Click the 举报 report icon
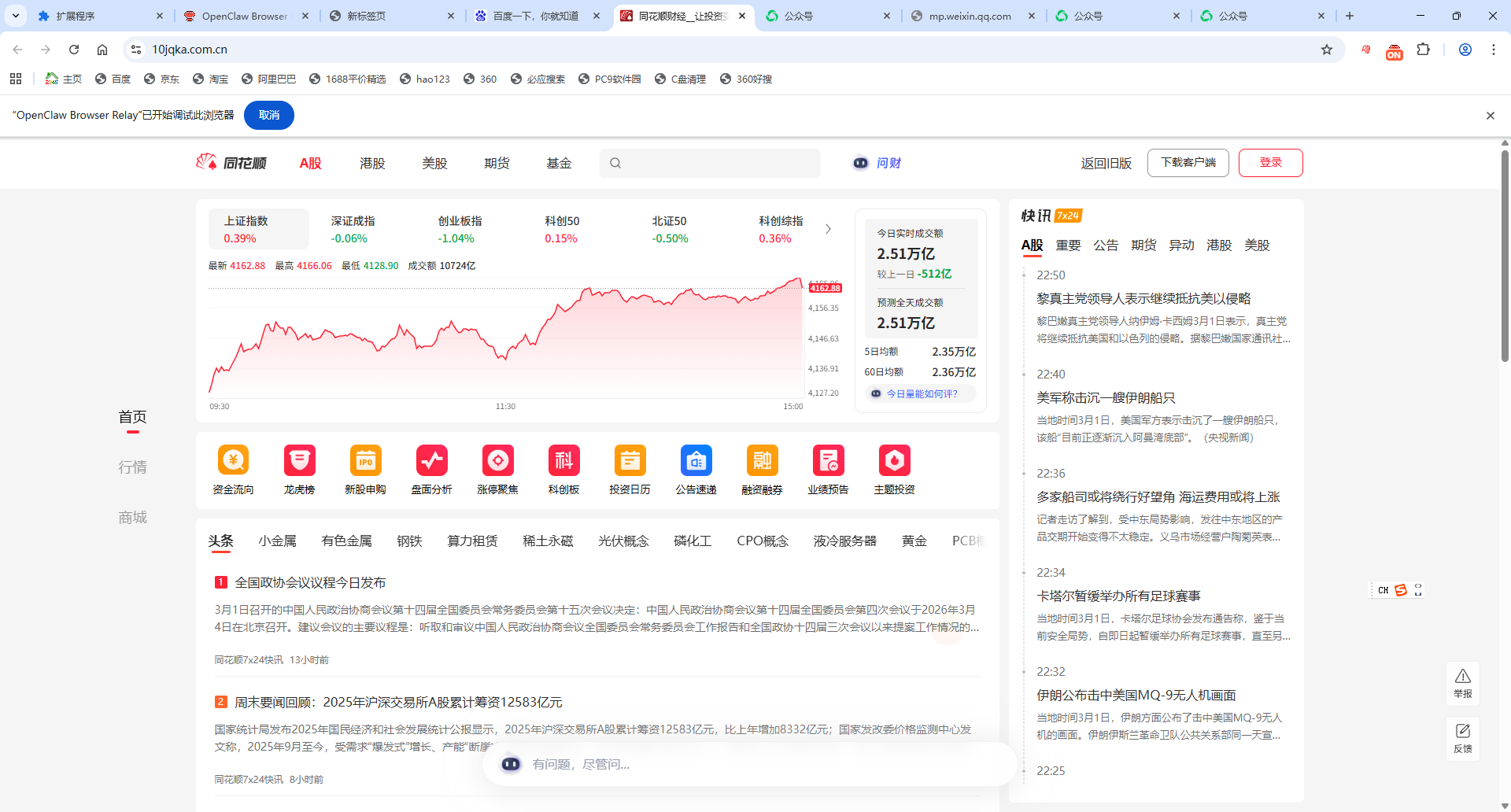1511x812 pixels. pyautogui.click(x=1462, y=683)
